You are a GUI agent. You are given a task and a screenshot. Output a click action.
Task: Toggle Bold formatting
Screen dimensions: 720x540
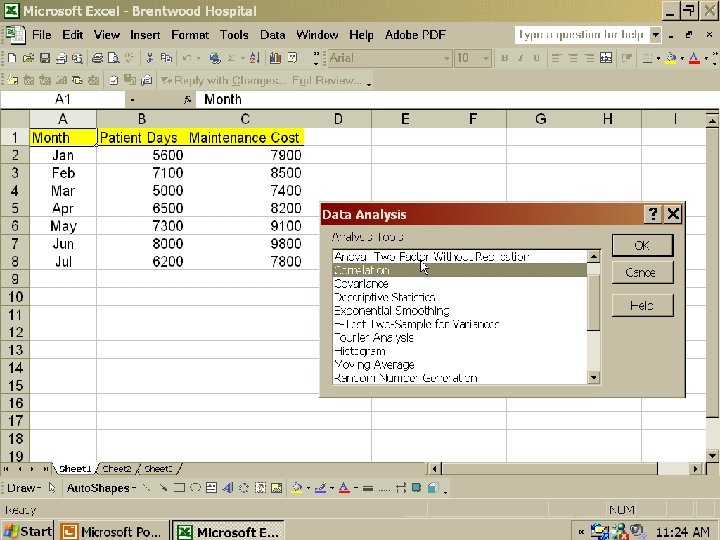[x=505, y=59]
